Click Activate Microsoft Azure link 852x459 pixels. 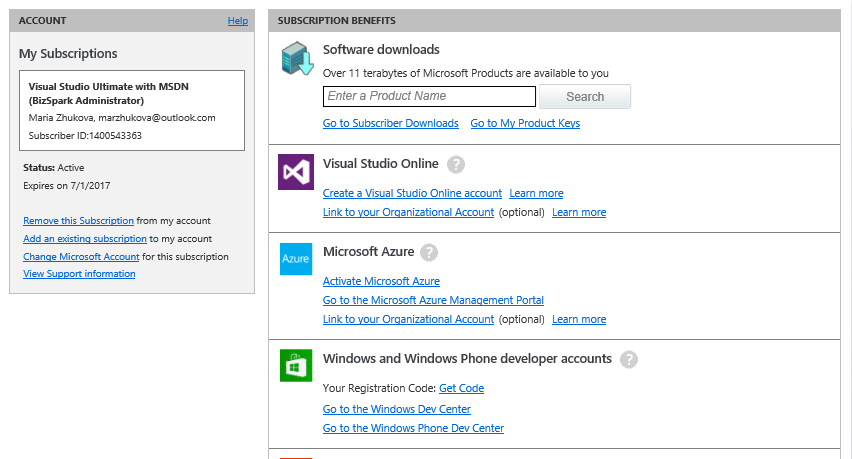click(381, 281)
